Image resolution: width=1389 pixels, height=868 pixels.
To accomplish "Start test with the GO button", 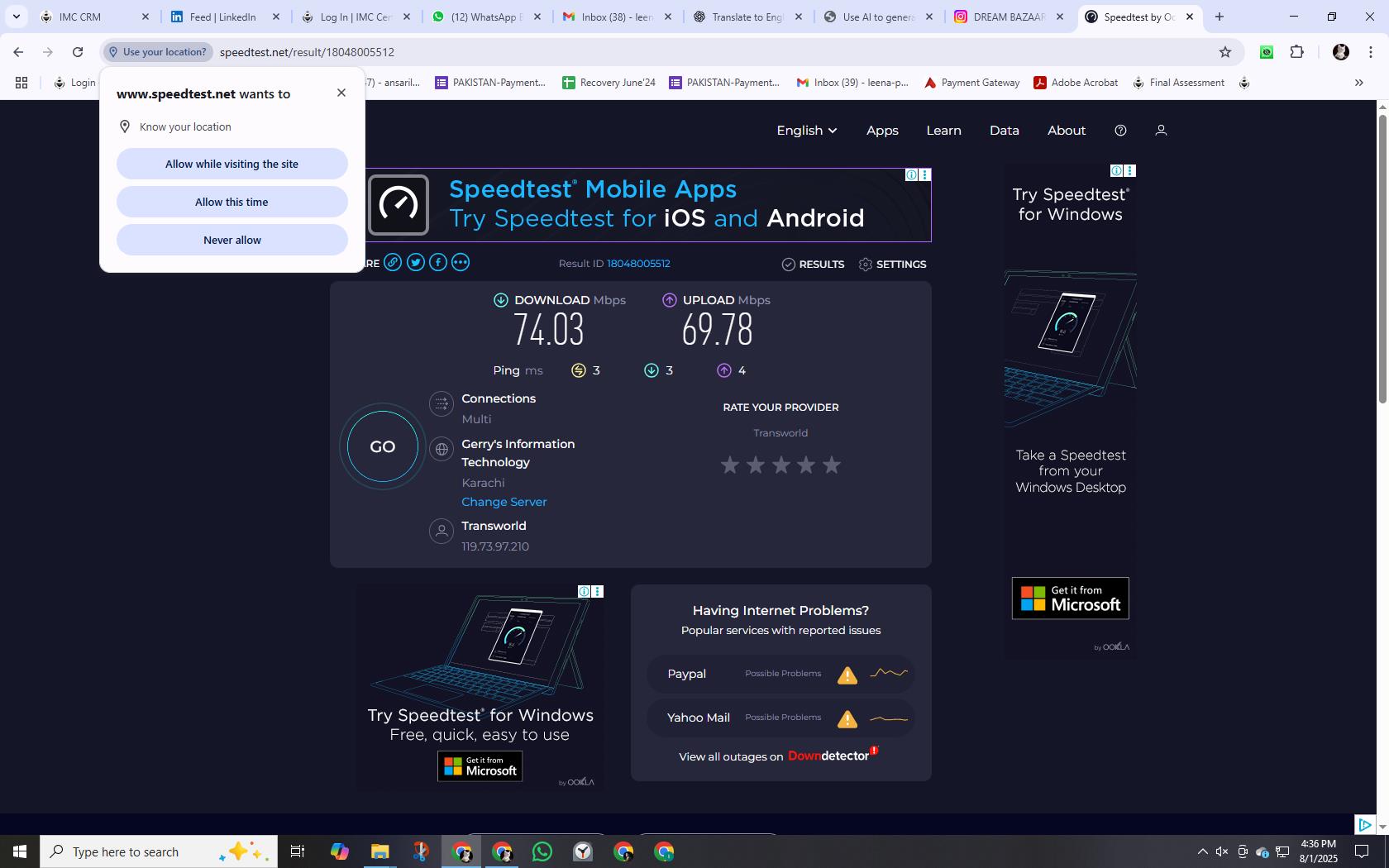I will [382, 446].
